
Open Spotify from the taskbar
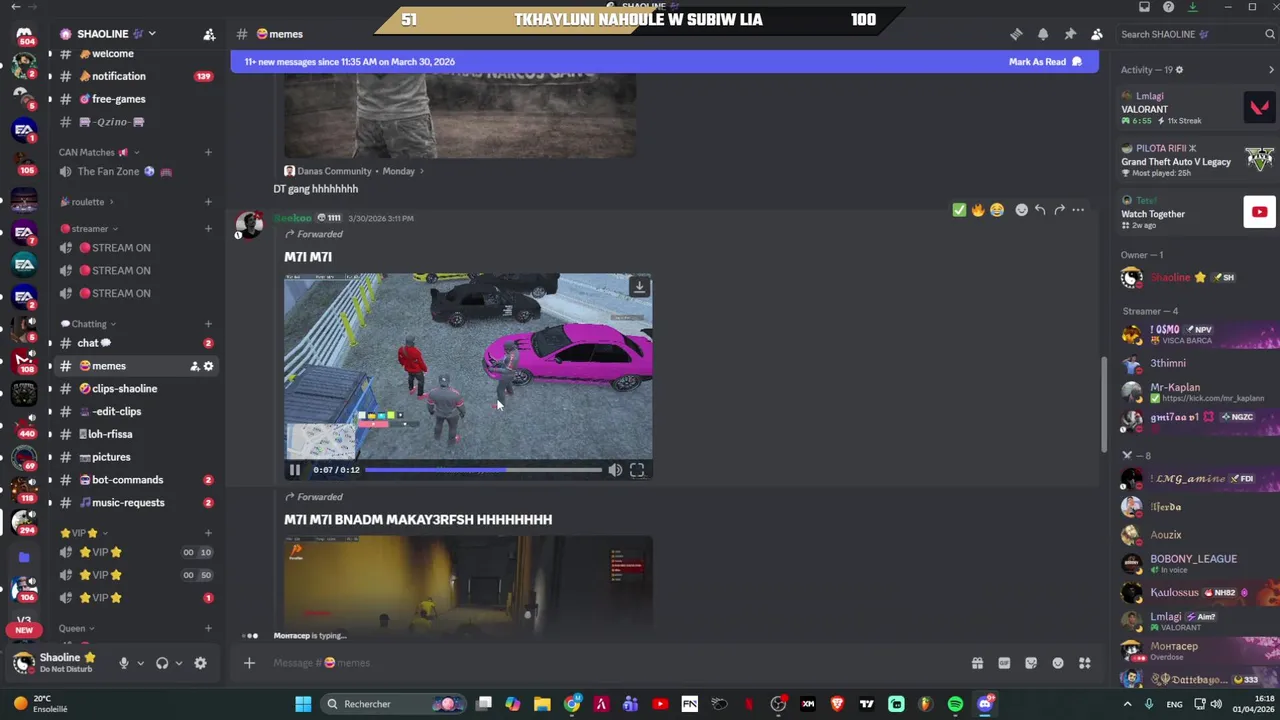[x=955, y=704]
